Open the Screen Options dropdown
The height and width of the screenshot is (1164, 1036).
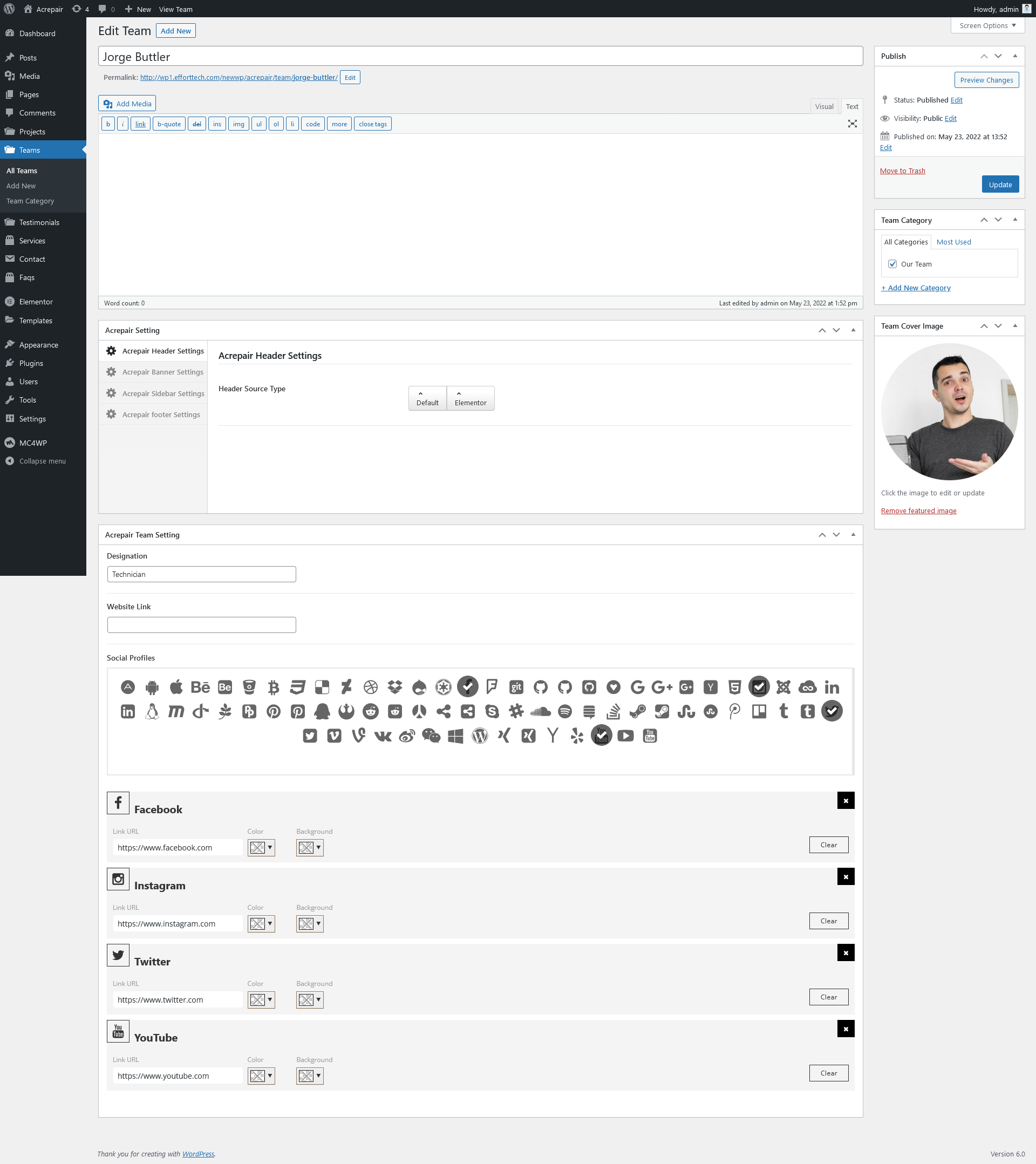coord(987,25)
